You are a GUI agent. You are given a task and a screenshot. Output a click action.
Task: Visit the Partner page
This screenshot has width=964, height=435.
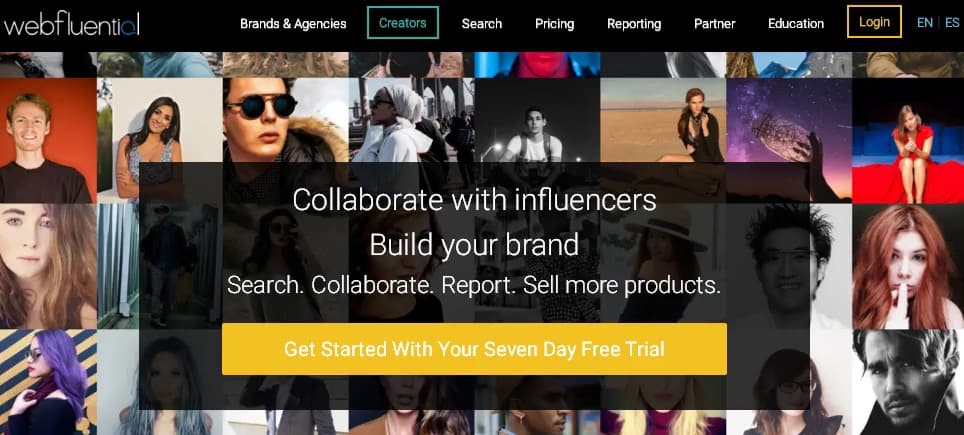pyautogui.click(x=715, y=24)
